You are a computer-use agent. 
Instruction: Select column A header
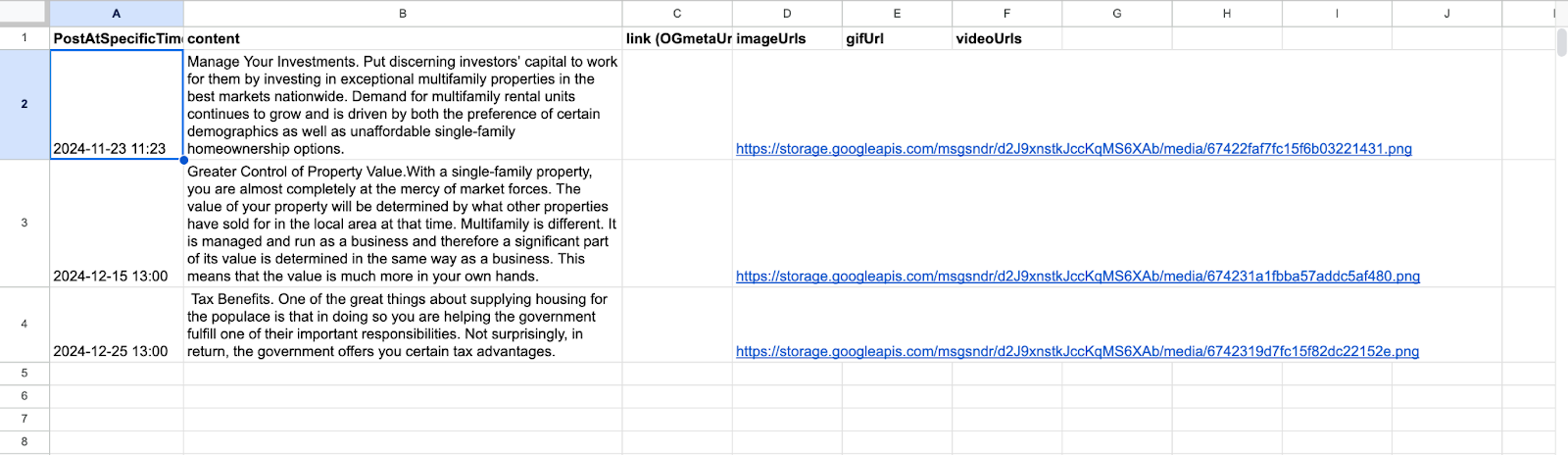coord(117,14)
